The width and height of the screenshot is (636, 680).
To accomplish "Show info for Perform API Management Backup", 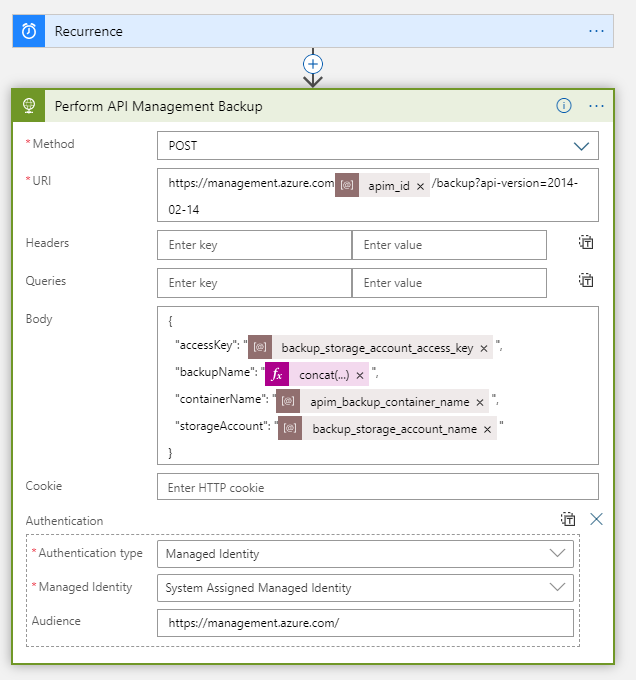I will 564,106.
